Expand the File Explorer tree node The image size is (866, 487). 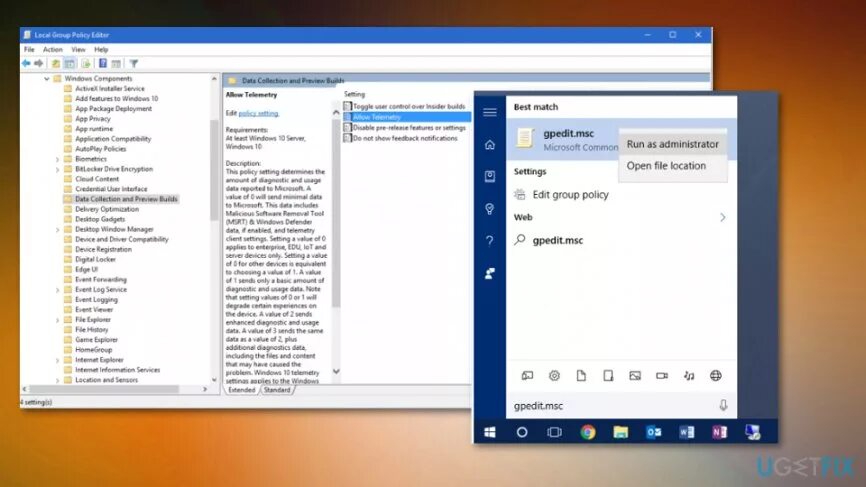point(57,320)
